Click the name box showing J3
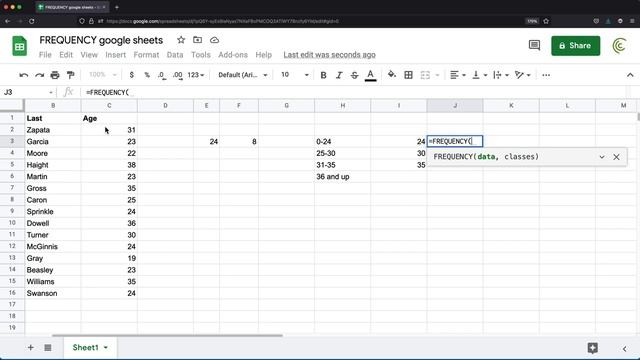The image size is (640, 360). [x=28, y=92]
